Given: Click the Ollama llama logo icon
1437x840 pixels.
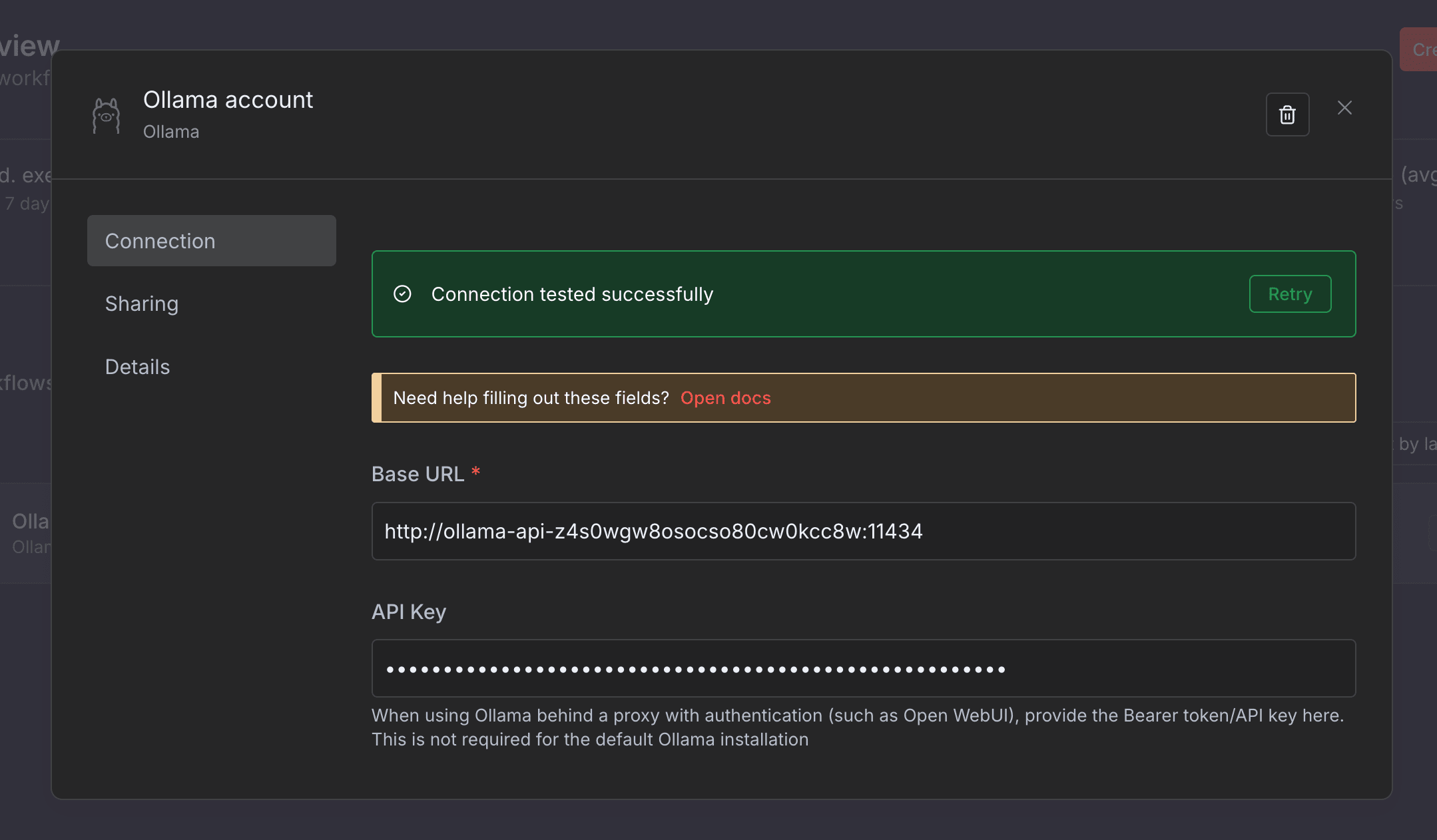Looking at the screenshot, I should [x=106, y=116].
